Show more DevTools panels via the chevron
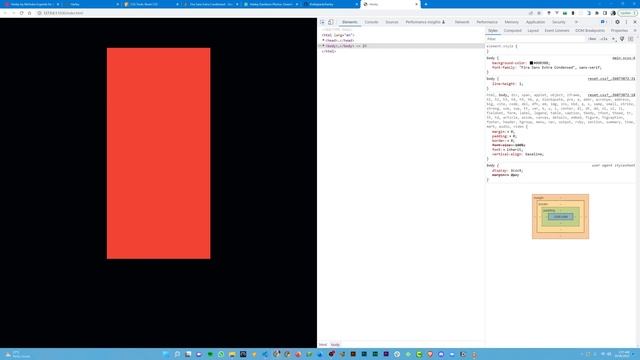 pyautogui.click(x=576, y=22)
